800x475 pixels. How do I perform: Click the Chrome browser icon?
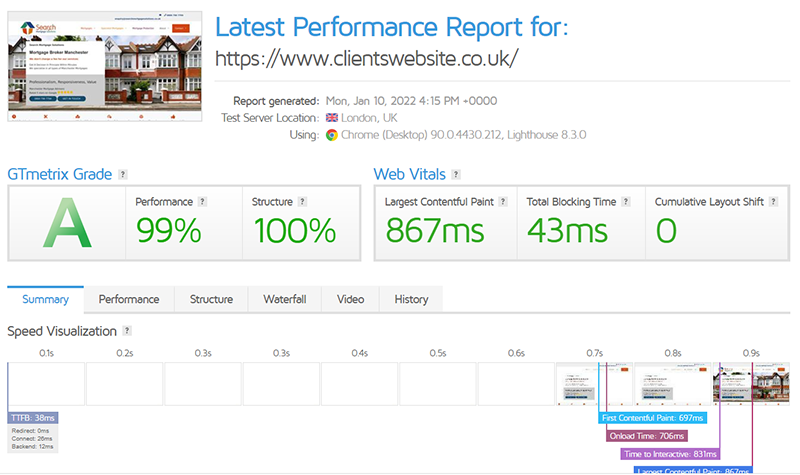tap(332, 134)
